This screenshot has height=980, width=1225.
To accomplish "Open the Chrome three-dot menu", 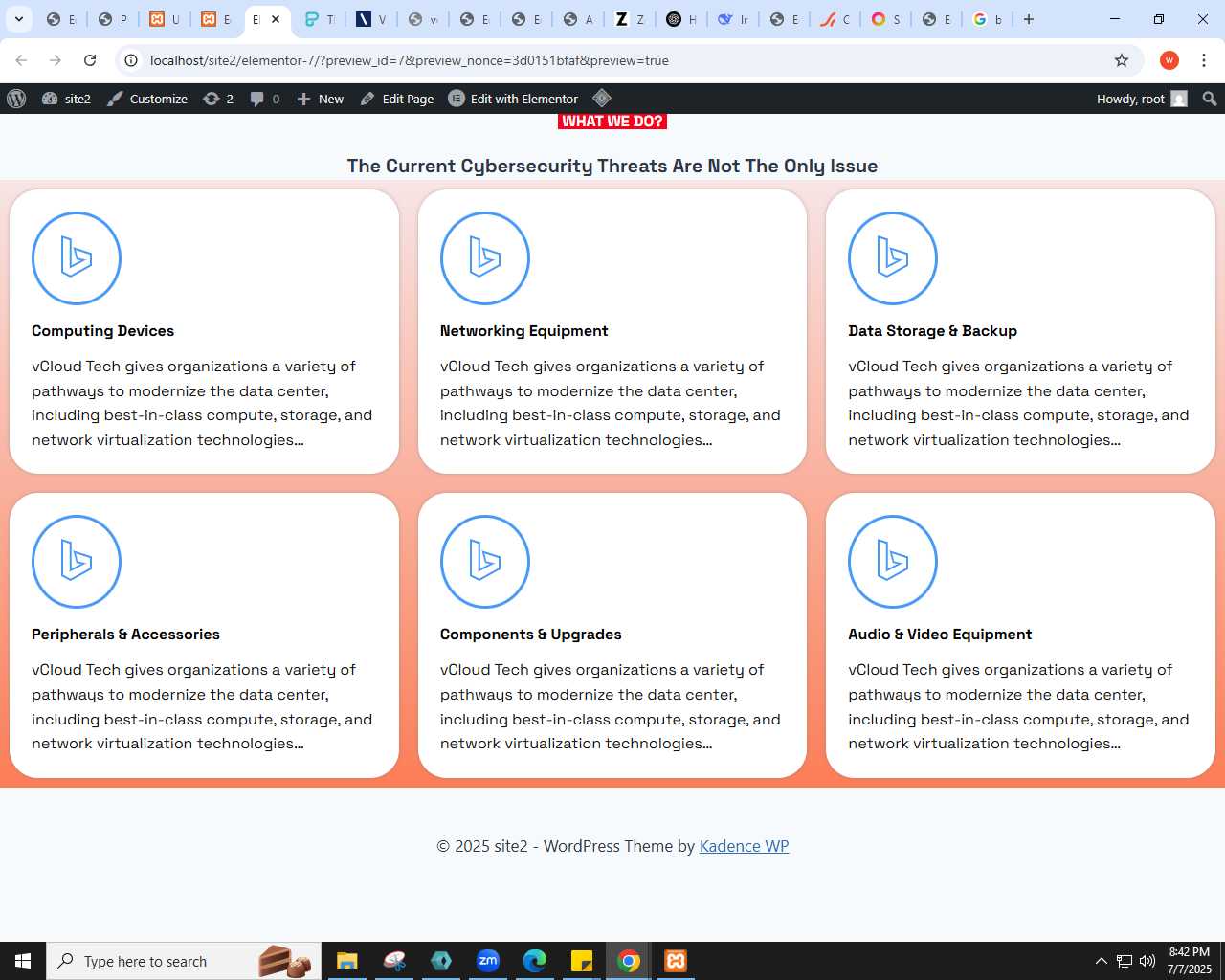I will pos(1204,60).
